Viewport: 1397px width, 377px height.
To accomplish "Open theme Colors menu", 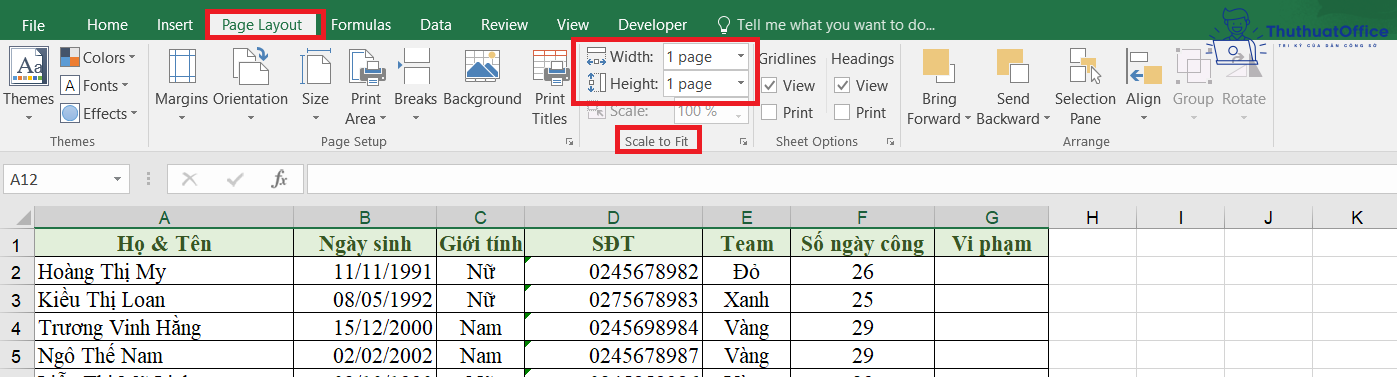I will (97, 58).
